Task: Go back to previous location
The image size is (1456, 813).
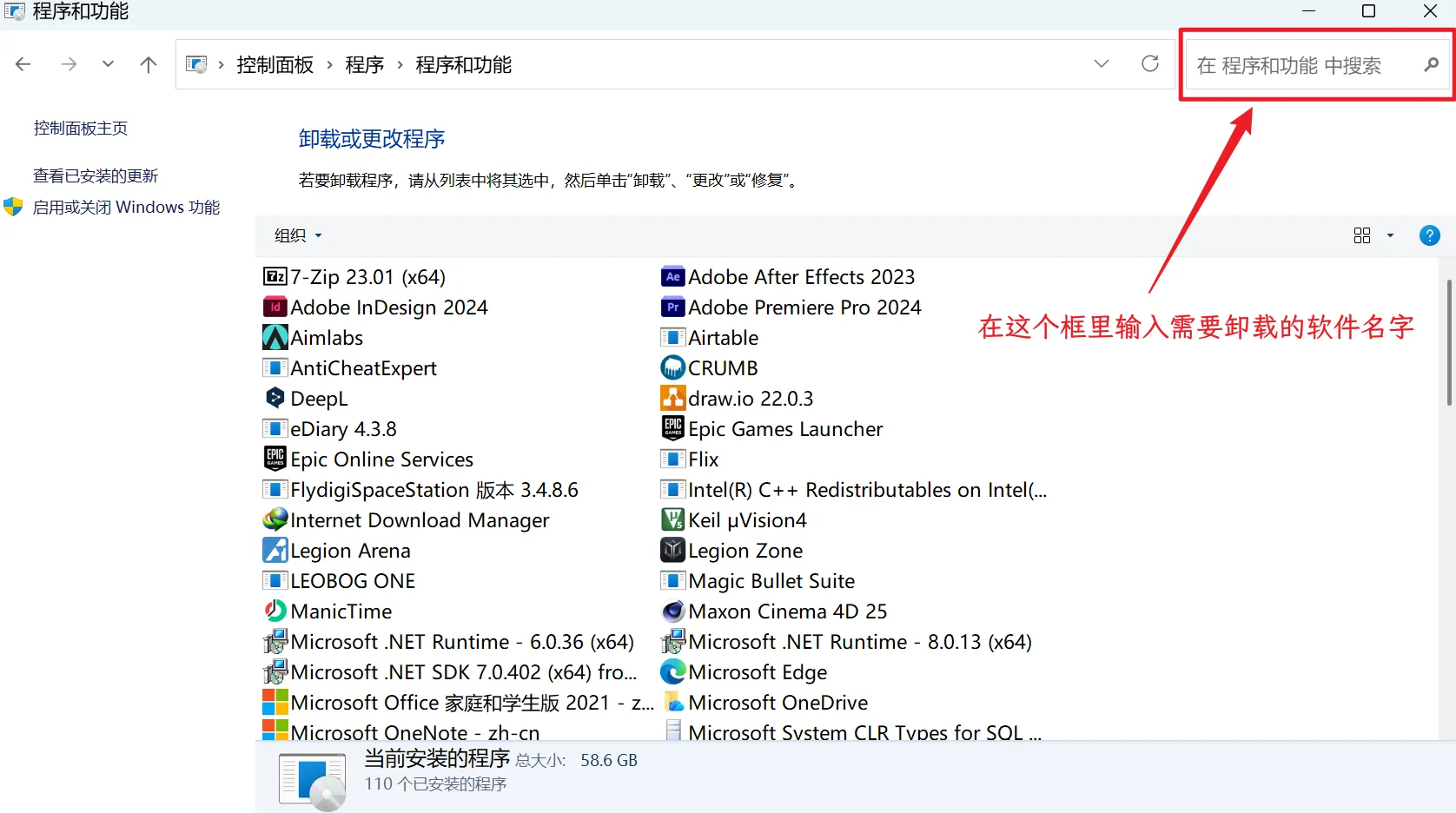Action: (23, 64)
